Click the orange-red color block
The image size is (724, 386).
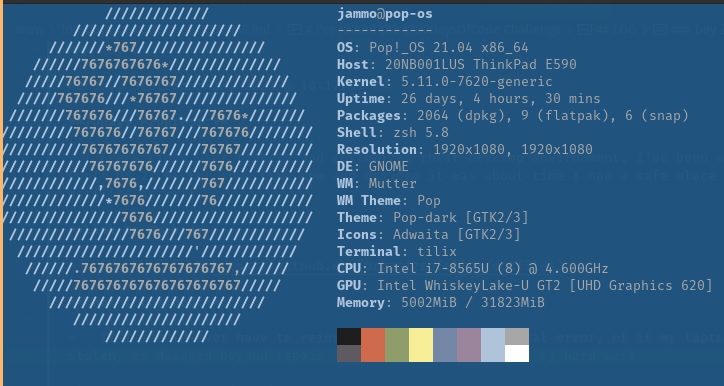[373, 345]
